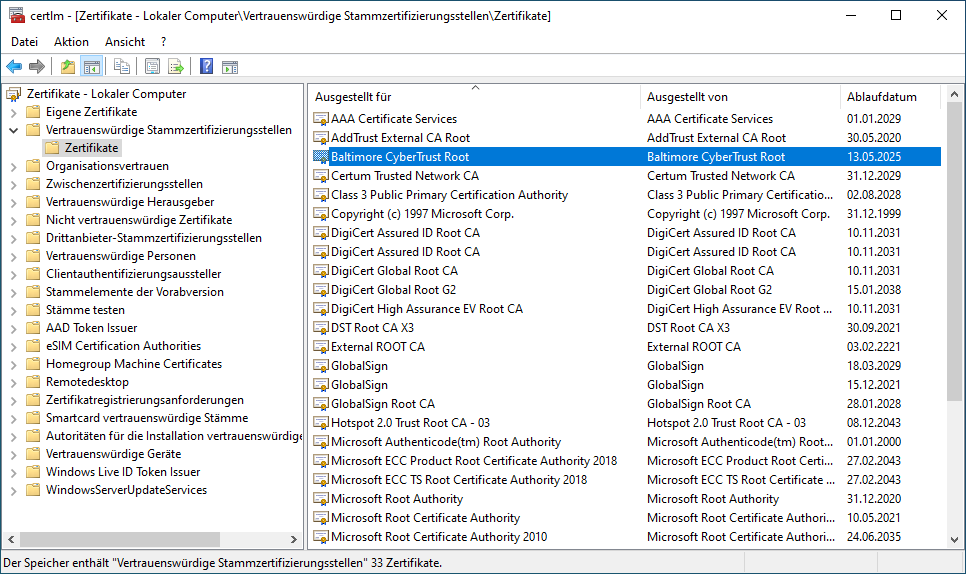Select Zertifikatregistrierungsanforderungen in the tree
Screen dimensions: 966x574
145,400
